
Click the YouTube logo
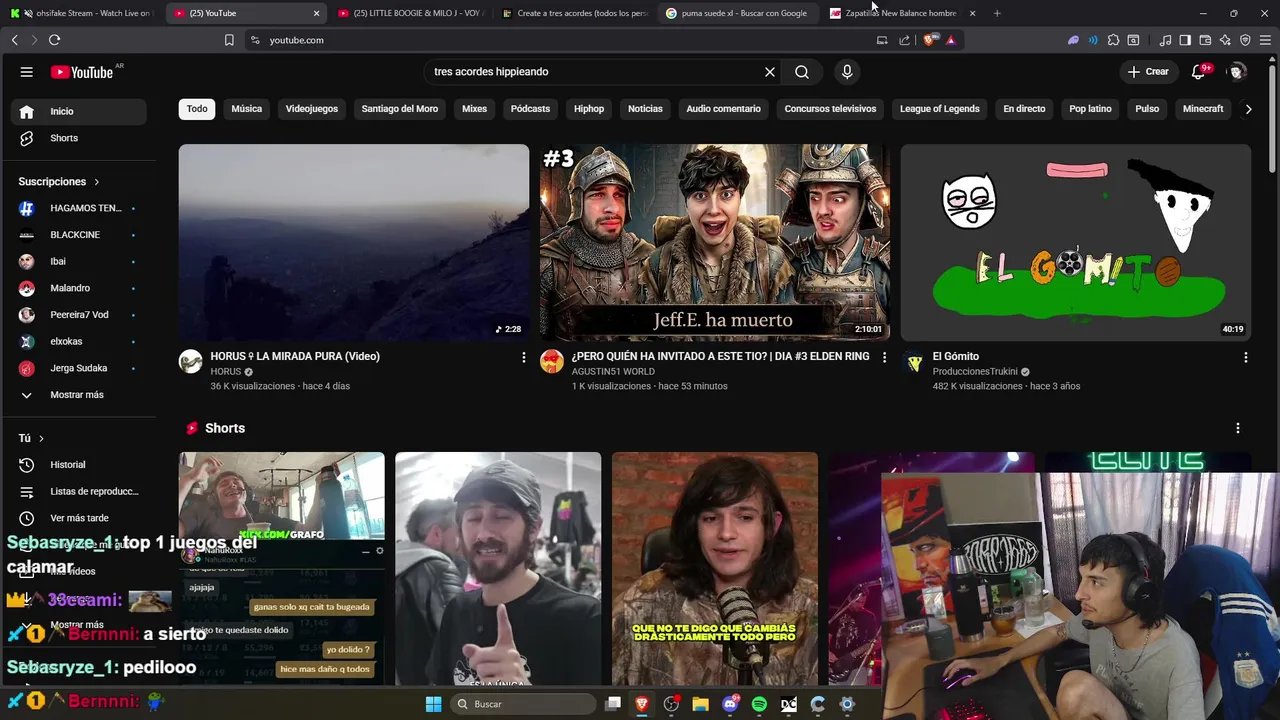[x=82, y=72]
